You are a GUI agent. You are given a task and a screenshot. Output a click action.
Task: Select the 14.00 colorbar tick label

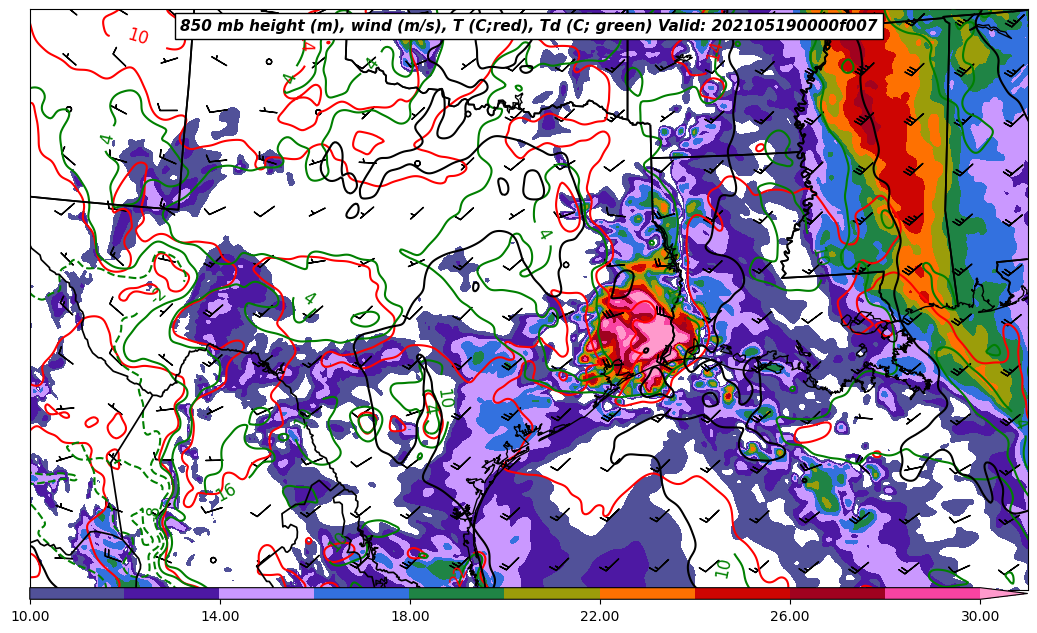tap(219, 616)
